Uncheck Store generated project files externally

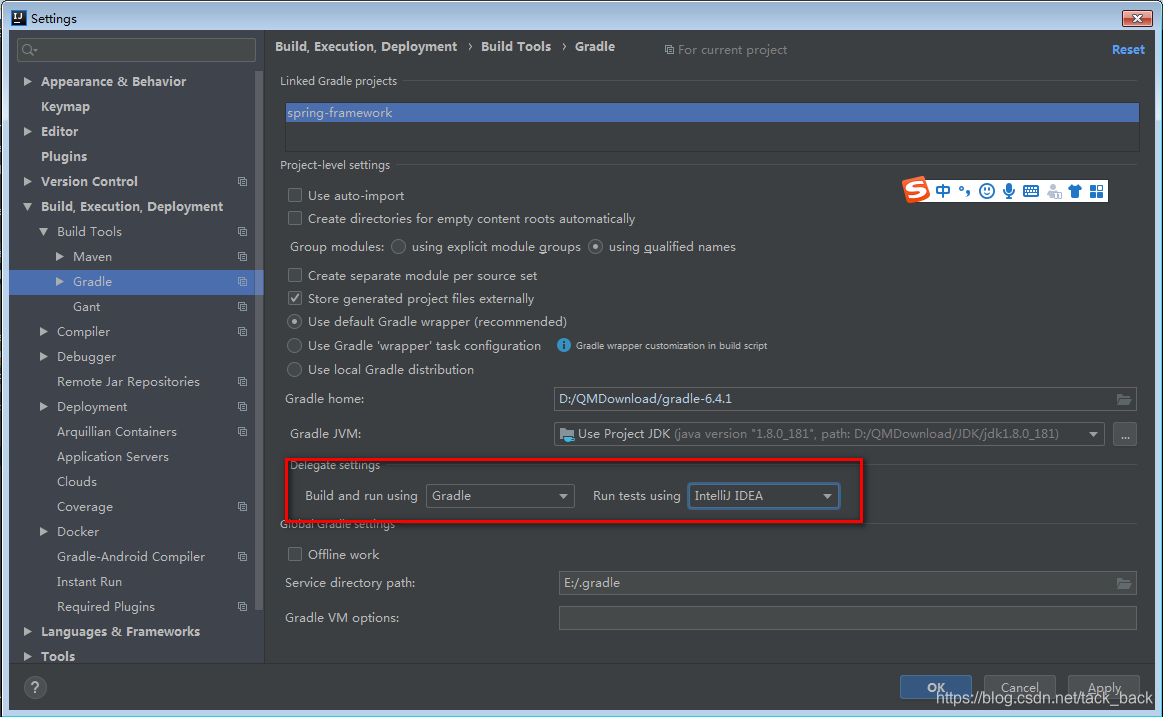tap(294, 298)
